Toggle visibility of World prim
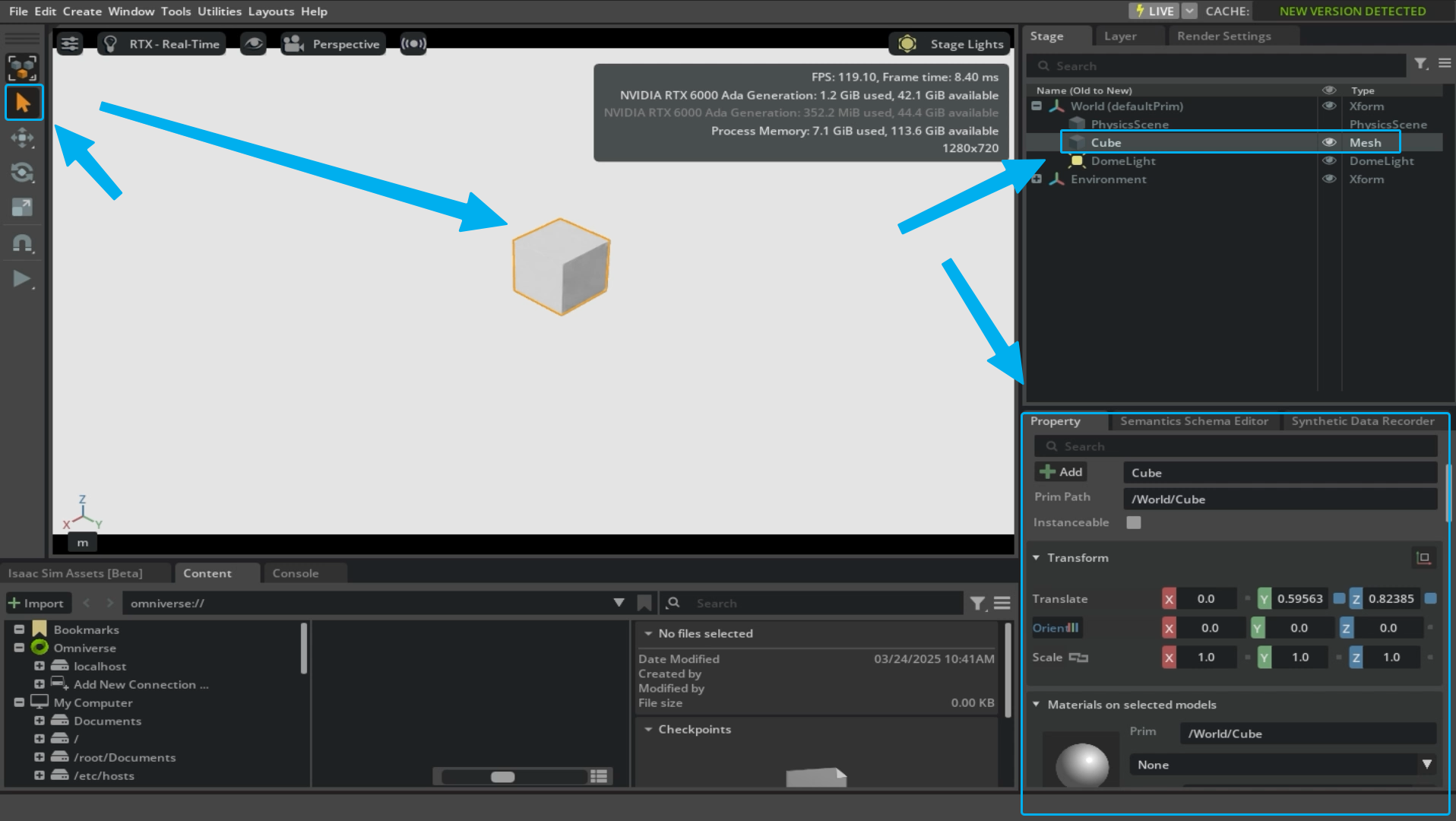Image resolution: width=1456 pixels, height=821 pixels. point(1329,106)
